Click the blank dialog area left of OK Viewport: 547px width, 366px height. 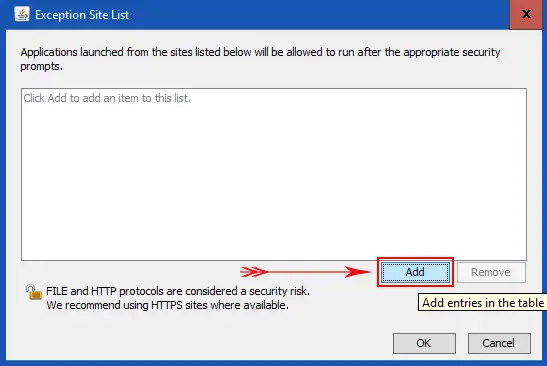point(199,343)
